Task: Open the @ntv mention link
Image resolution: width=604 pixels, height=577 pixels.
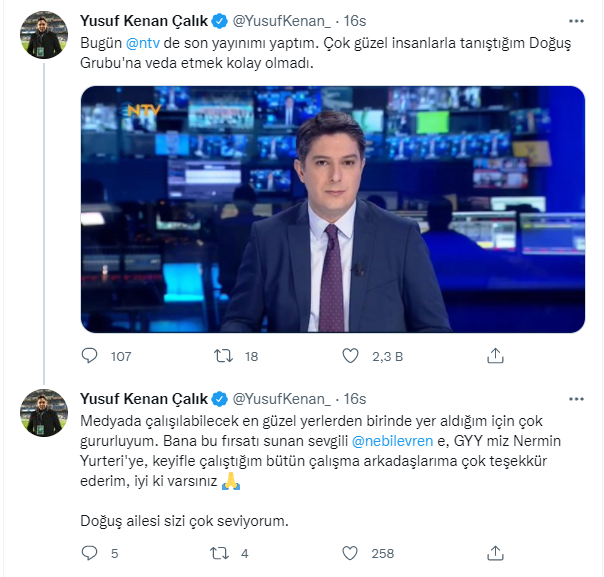Action: (x=143, y=43)
